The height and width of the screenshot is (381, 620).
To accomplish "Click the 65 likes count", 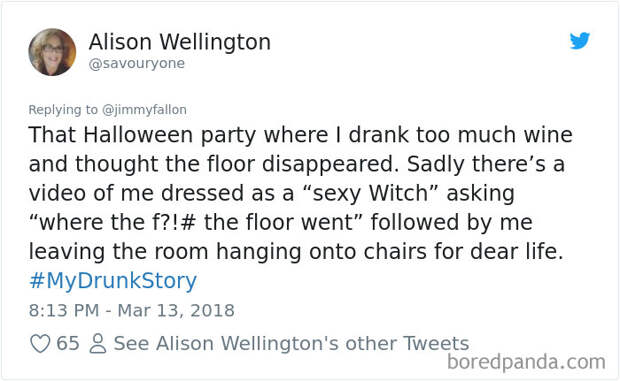I will [68, 343].
